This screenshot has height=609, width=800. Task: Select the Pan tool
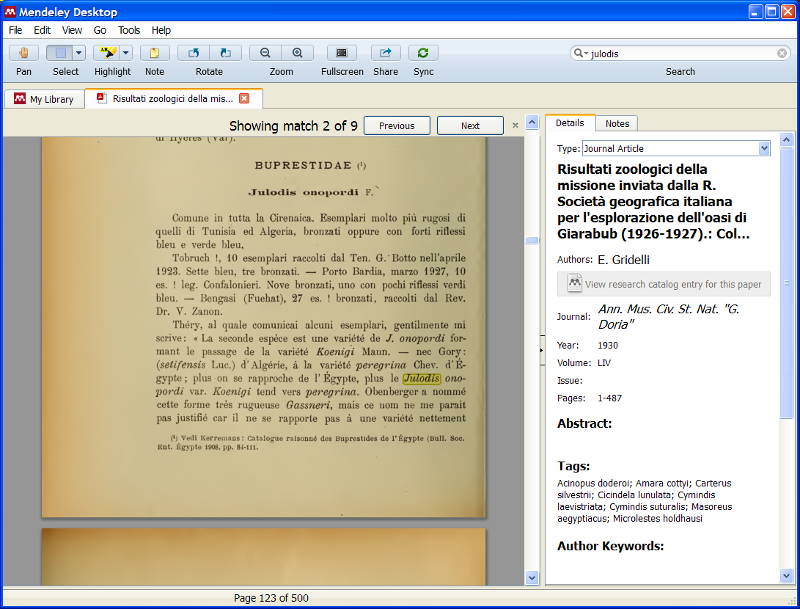click(24, 53)
